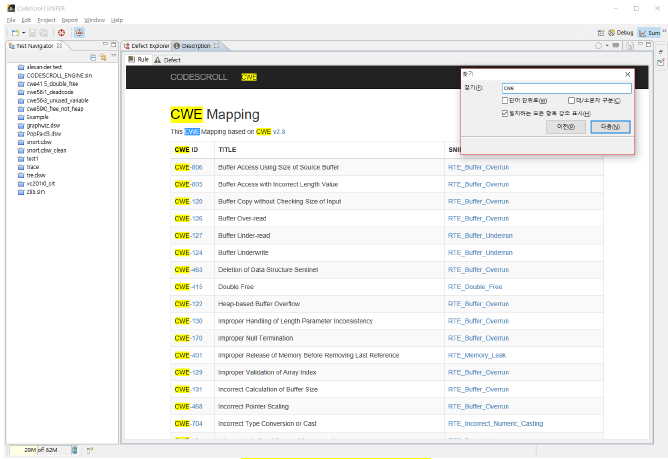Click inside the find text field containing cwe
The height and width of the screenshot is (459, 668).
(x=567, y=88)
